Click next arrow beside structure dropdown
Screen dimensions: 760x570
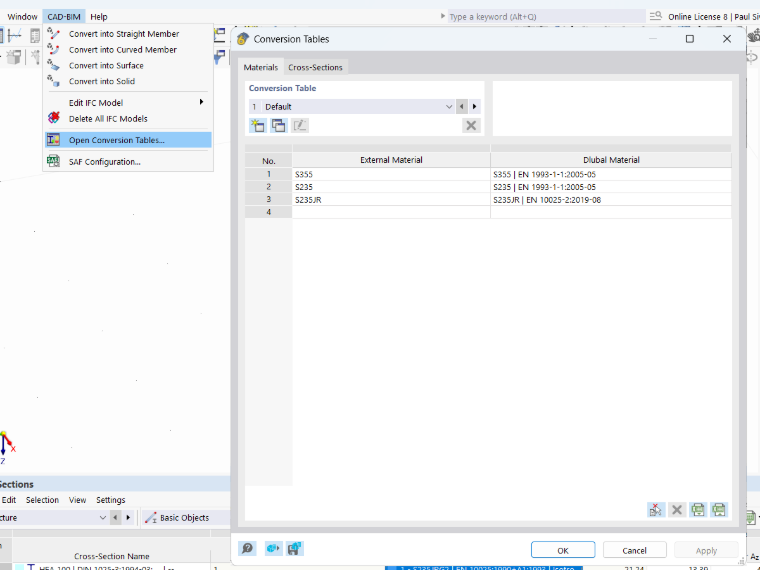click(128, 518)
